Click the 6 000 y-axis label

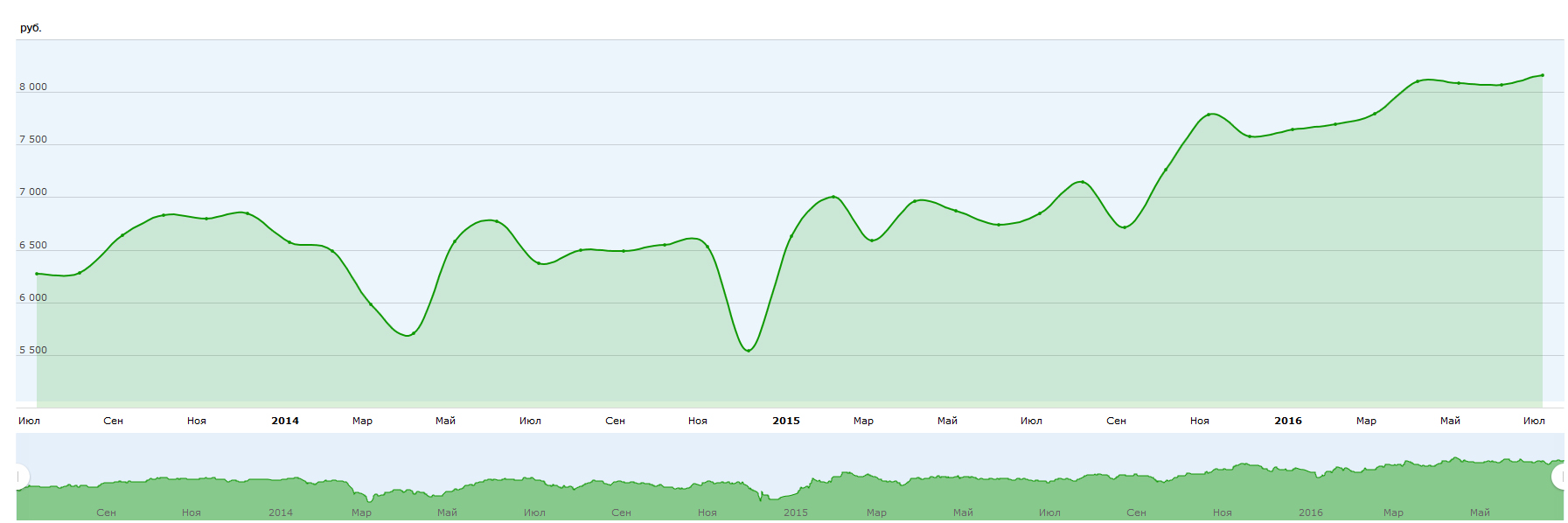pos(33,298)
